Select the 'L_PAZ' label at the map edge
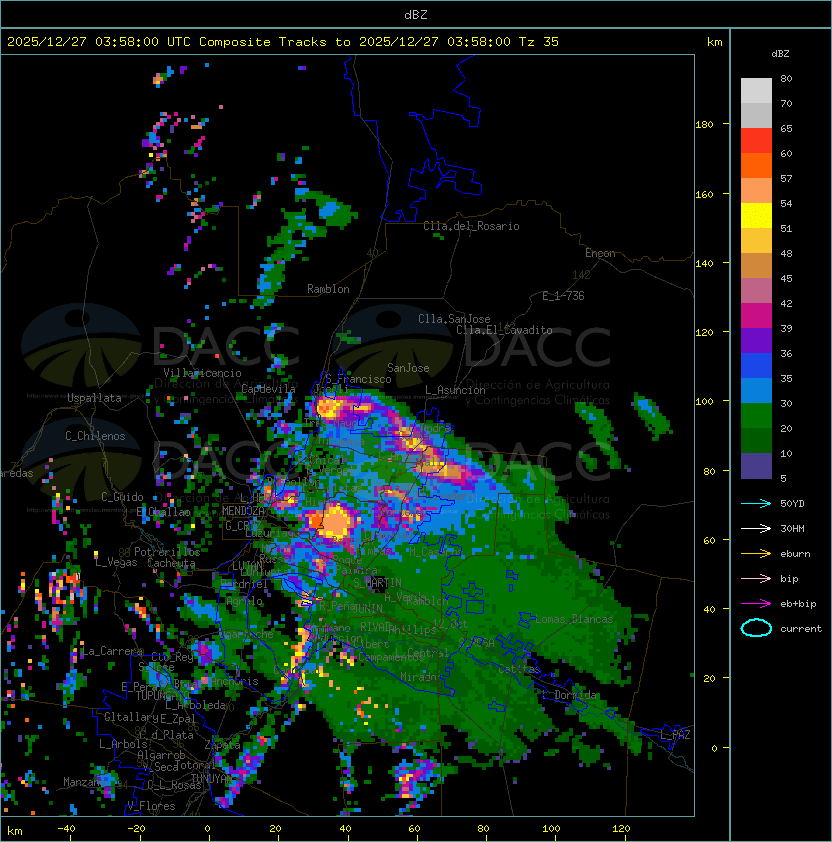The height and width of the screenshot is (842, 832). point(675,734)
